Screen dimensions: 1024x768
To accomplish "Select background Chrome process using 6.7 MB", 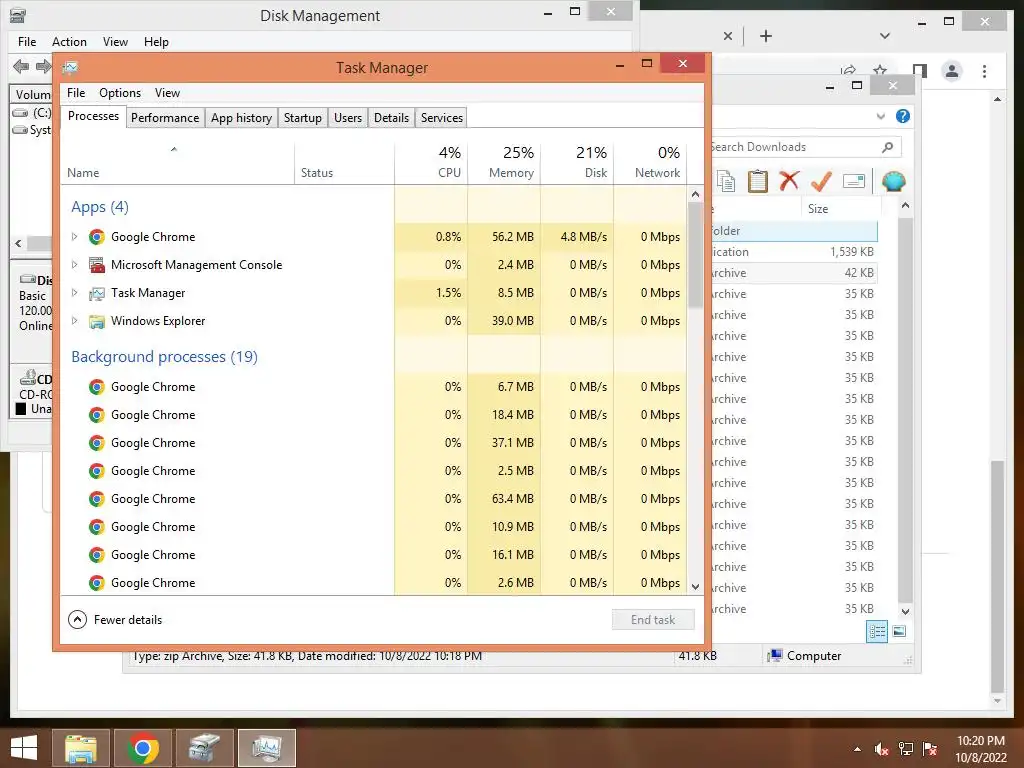I will click(374, 387).
